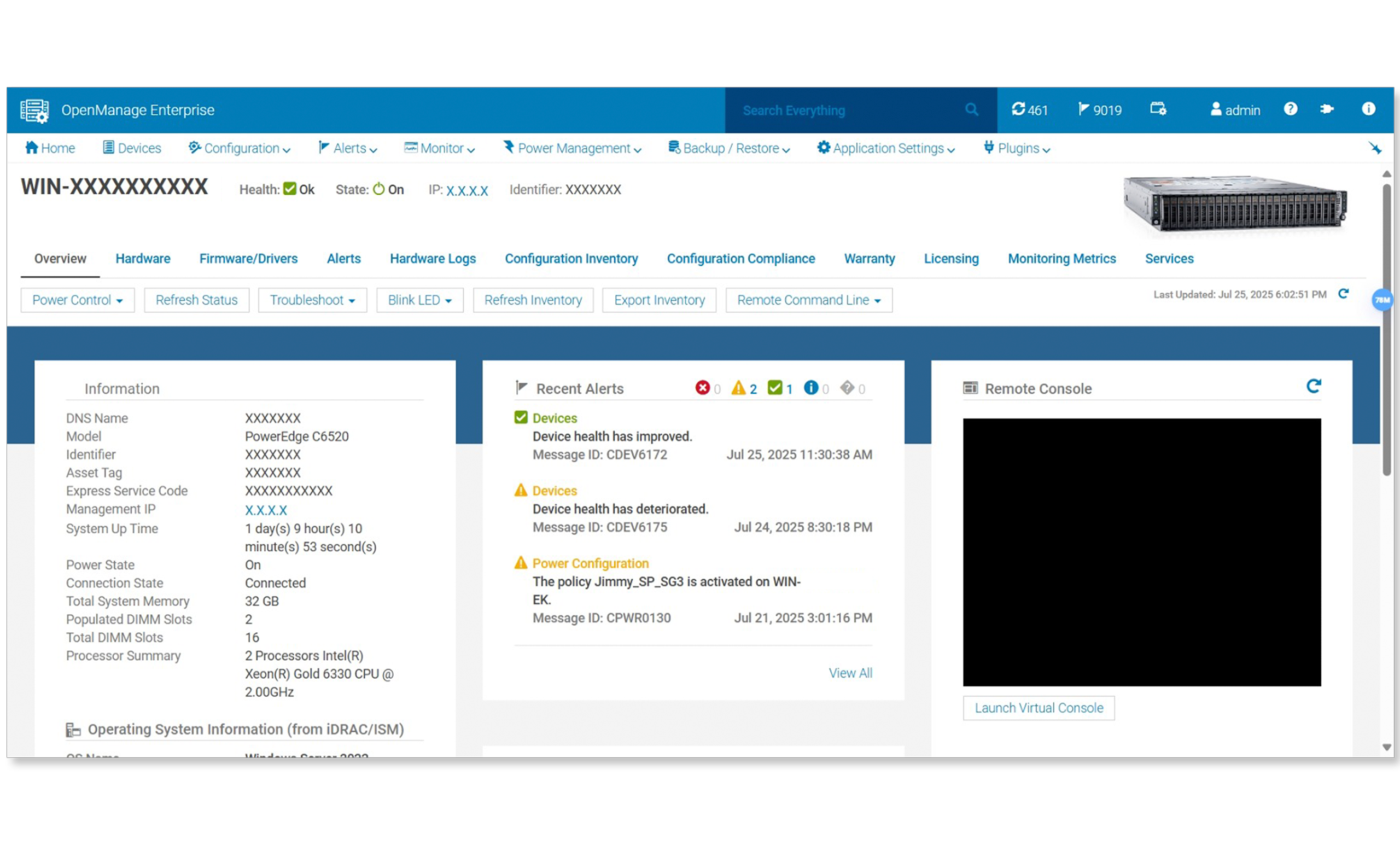The image size is (1400, 845).
Task: Click the Operating System Information icon
Action: tap(73, 730)
